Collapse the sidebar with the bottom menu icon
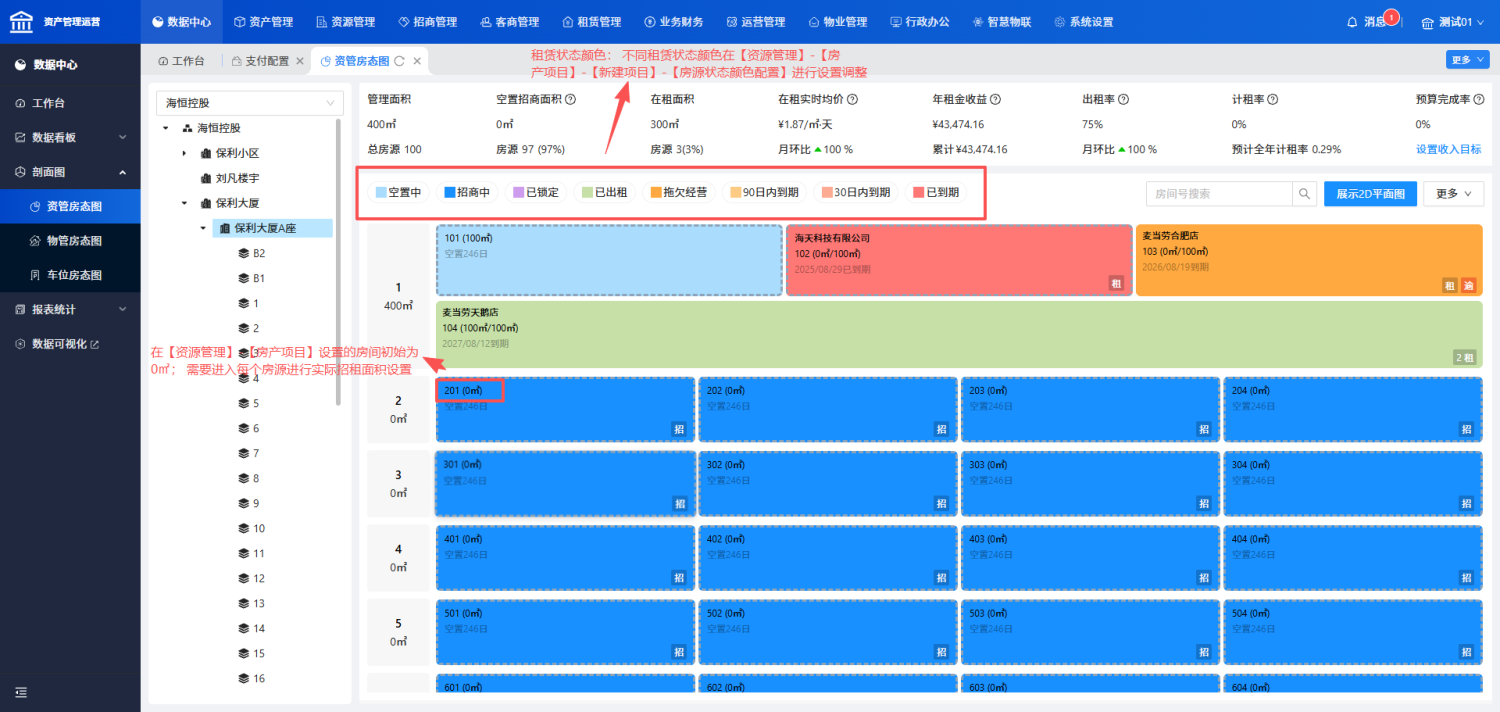Screen dimensions: 1500x712 [22, 692]
